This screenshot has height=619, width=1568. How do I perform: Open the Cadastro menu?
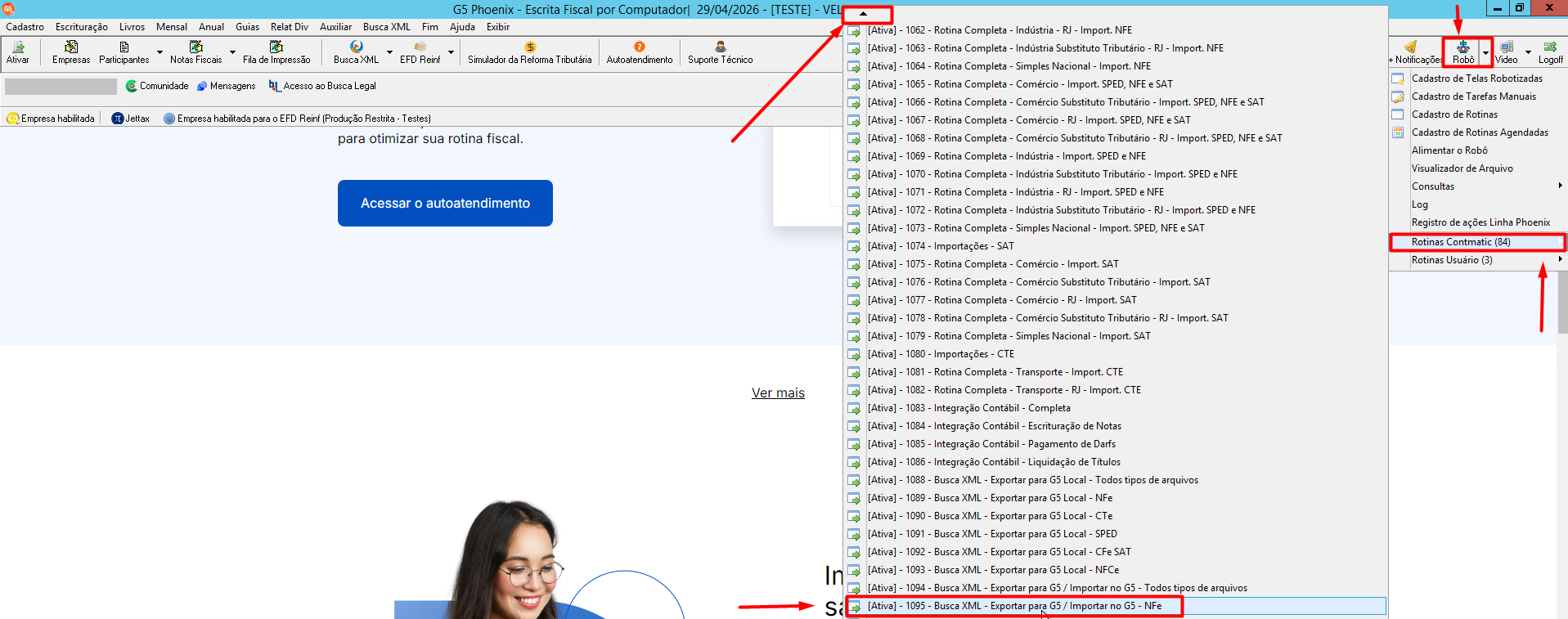point(25,27)
